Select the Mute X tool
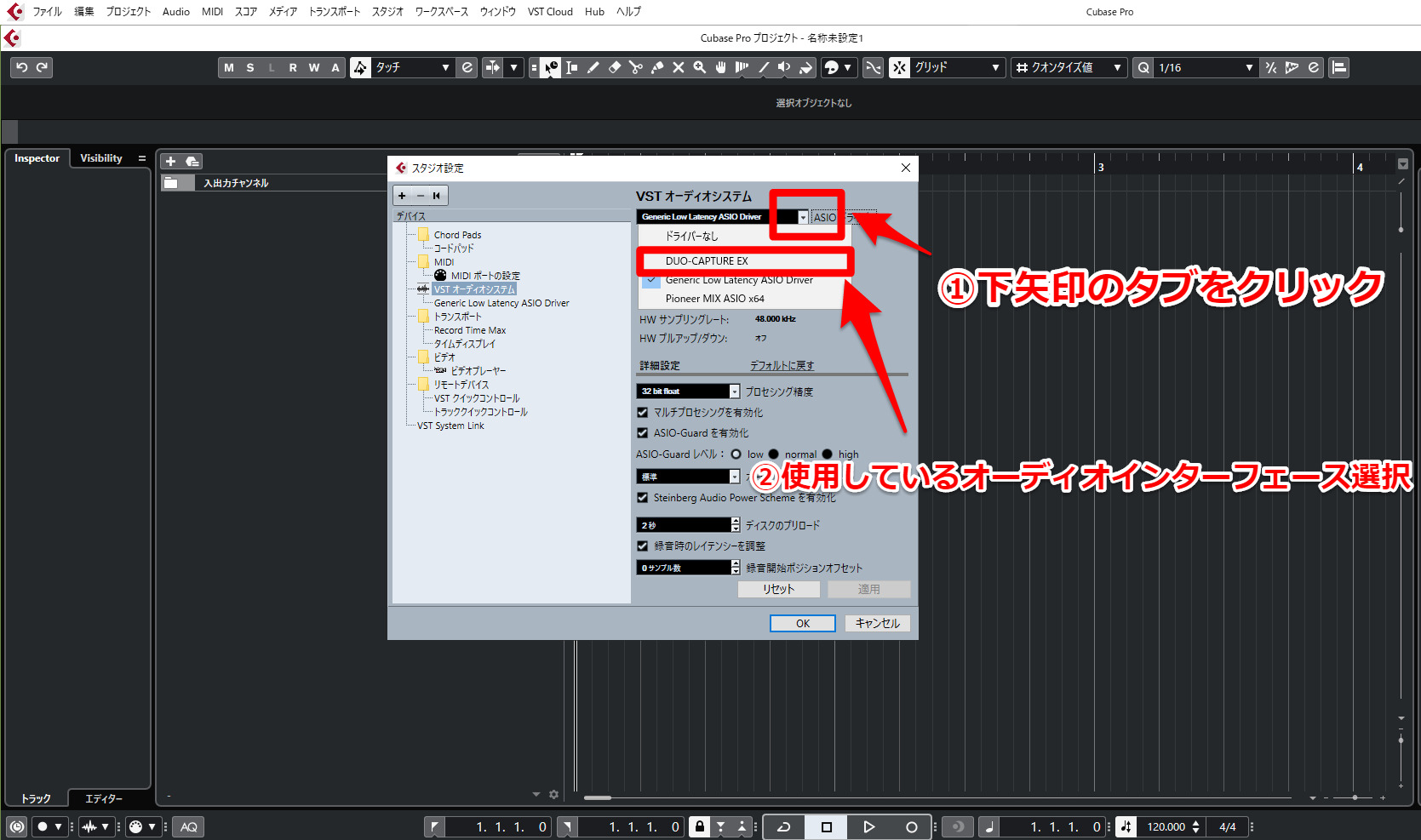Viewport: 1421px width, 840px height. [x=679, y=67]
